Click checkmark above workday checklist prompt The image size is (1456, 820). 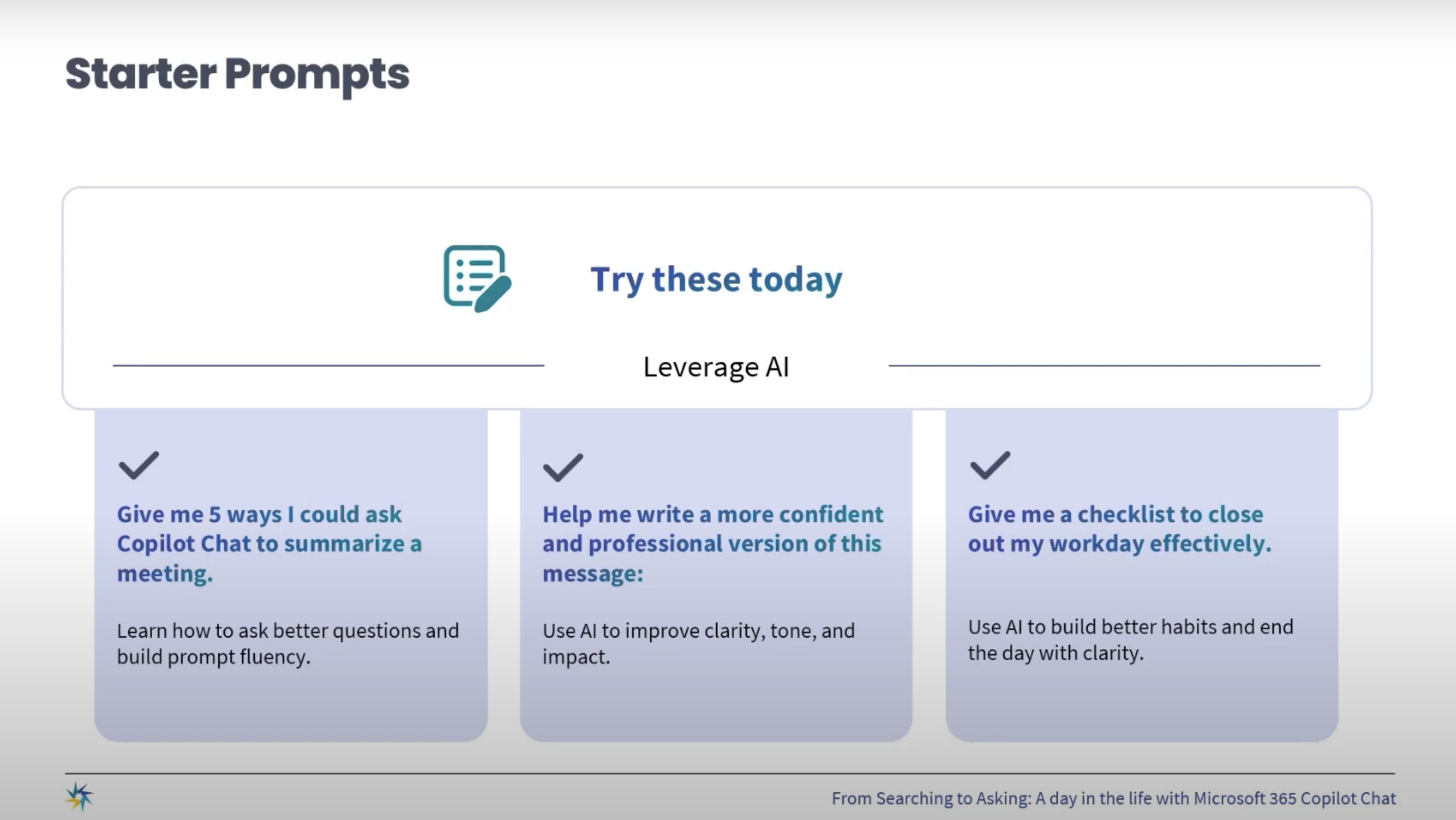[x=989, y=465]
